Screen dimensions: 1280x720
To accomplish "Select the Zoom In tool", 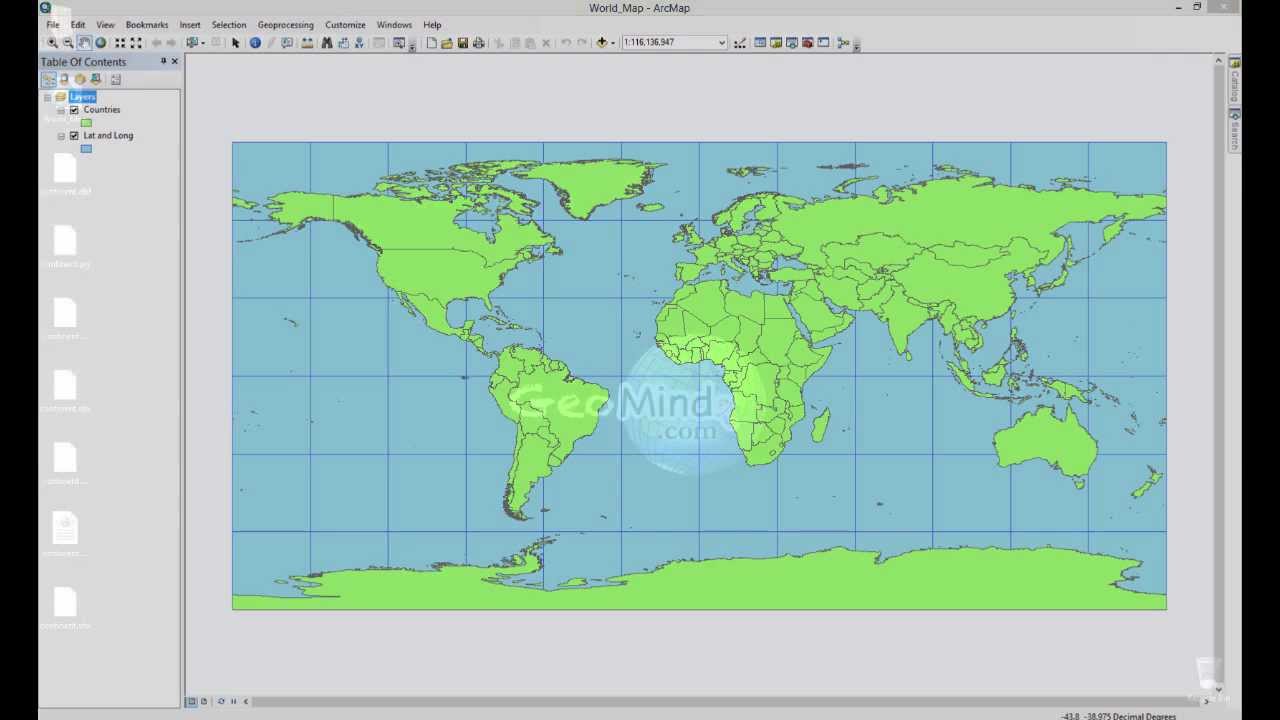I will point(52,42).
